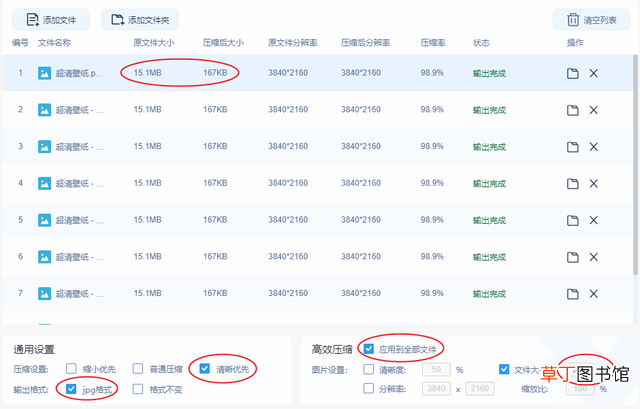The width and height of the screenshot is (640, 409).
Task: Click the image thumbnail icon in row 4
Action: pos(44,183)
